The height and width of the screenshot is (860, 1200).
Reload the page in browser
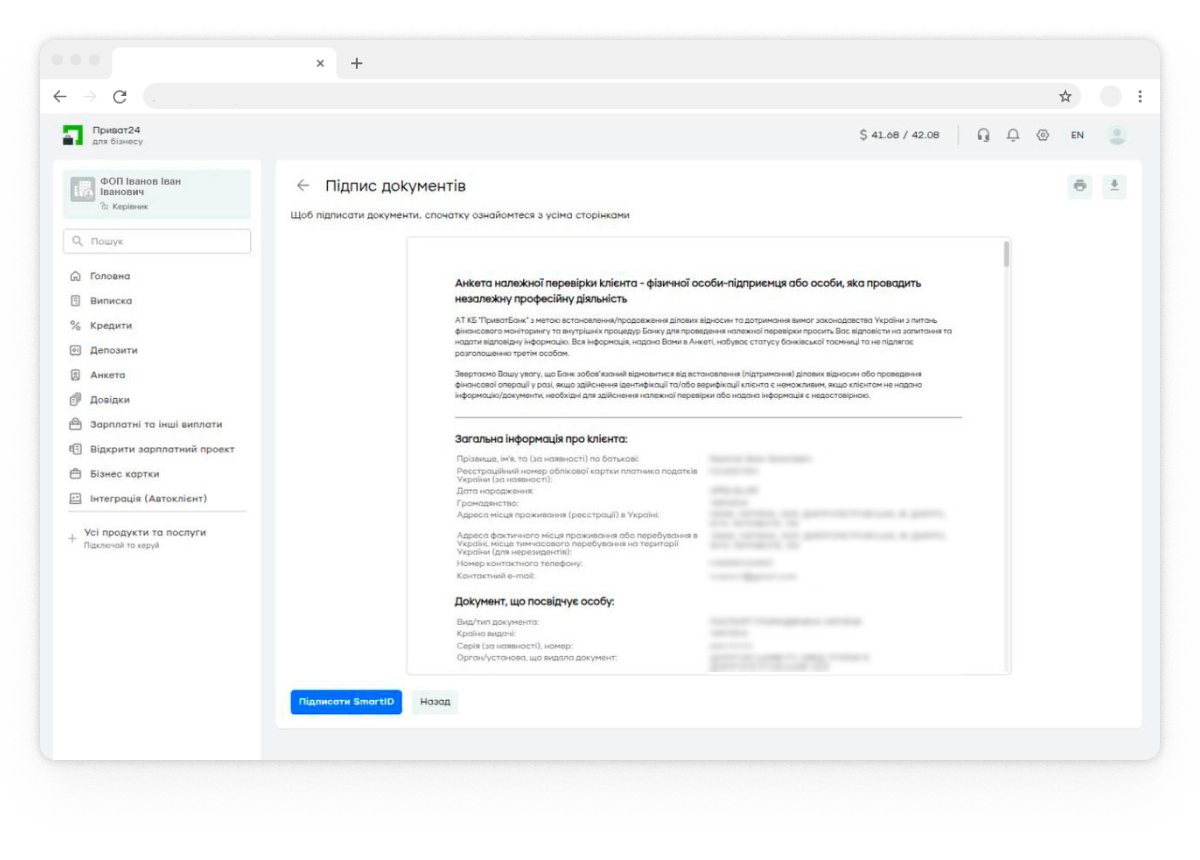pyautogui.click(x=120, y=97)
